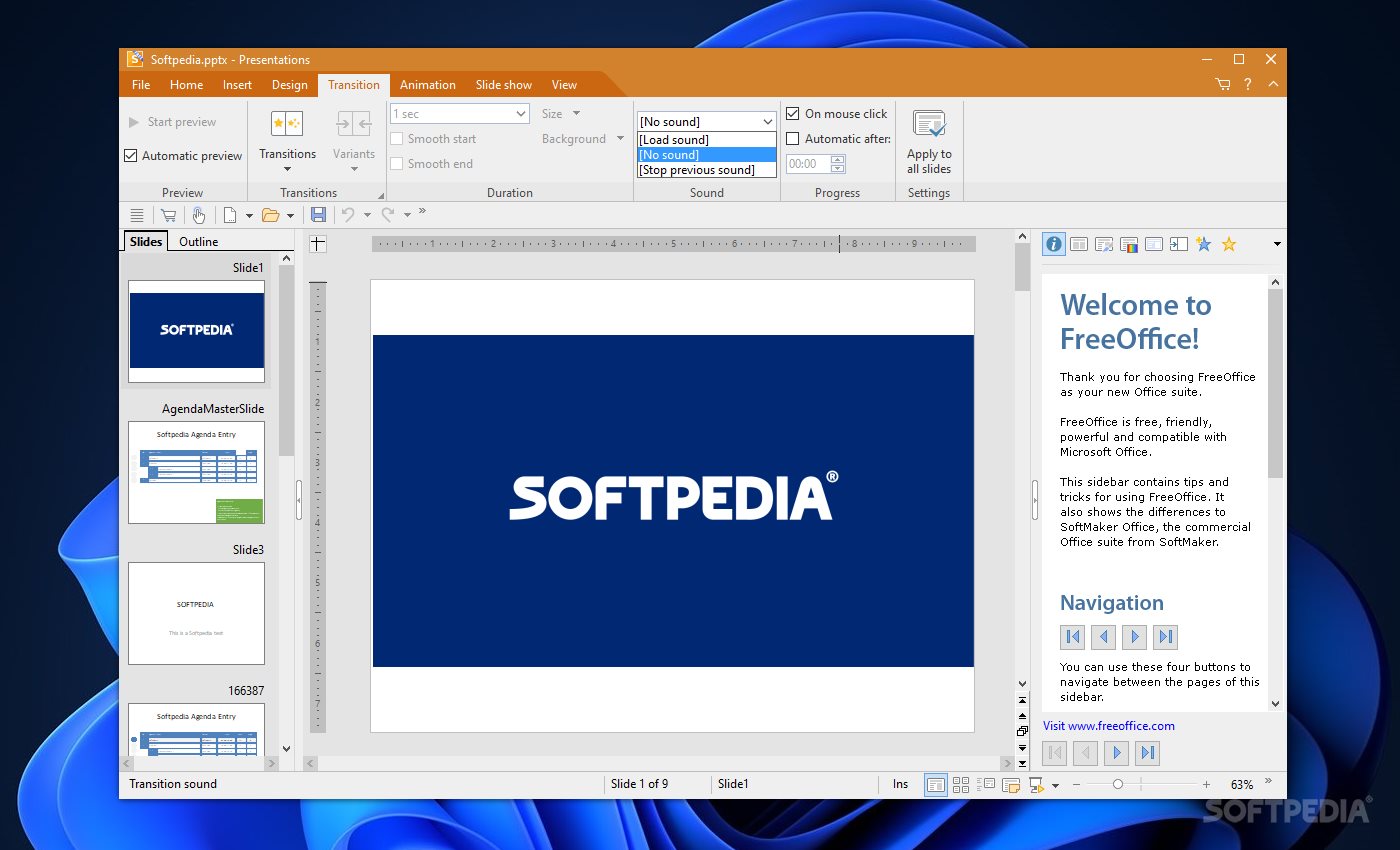Save the presentation with the floppy disk icon
The width and height of the screenshot is (1400, 850).
pyautogui.click(x=318, y=215)
